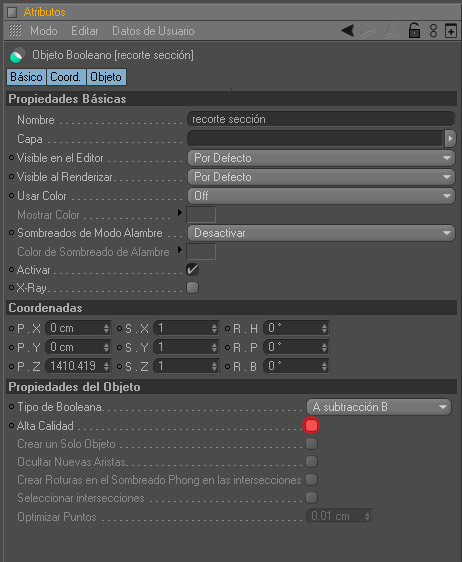Switch to the Coord. tab

tap(66, 77)
